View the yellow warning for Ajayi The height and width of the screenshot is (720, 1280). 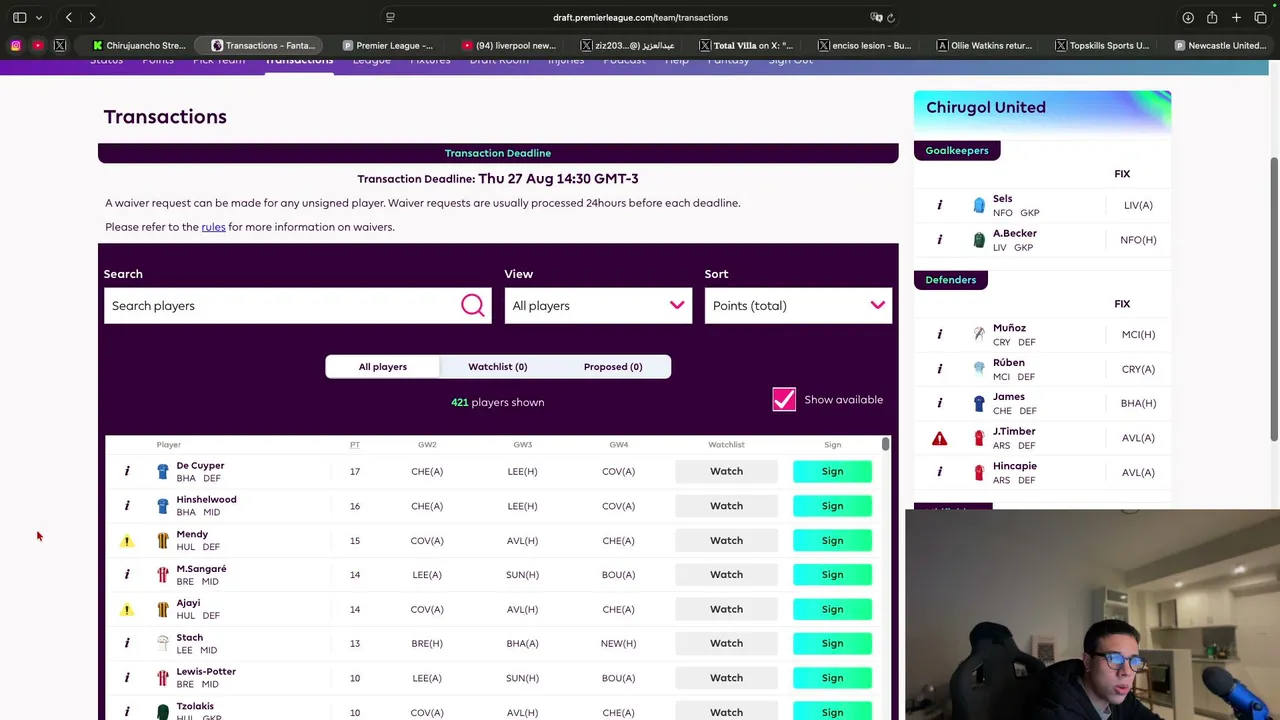(127, 609)
